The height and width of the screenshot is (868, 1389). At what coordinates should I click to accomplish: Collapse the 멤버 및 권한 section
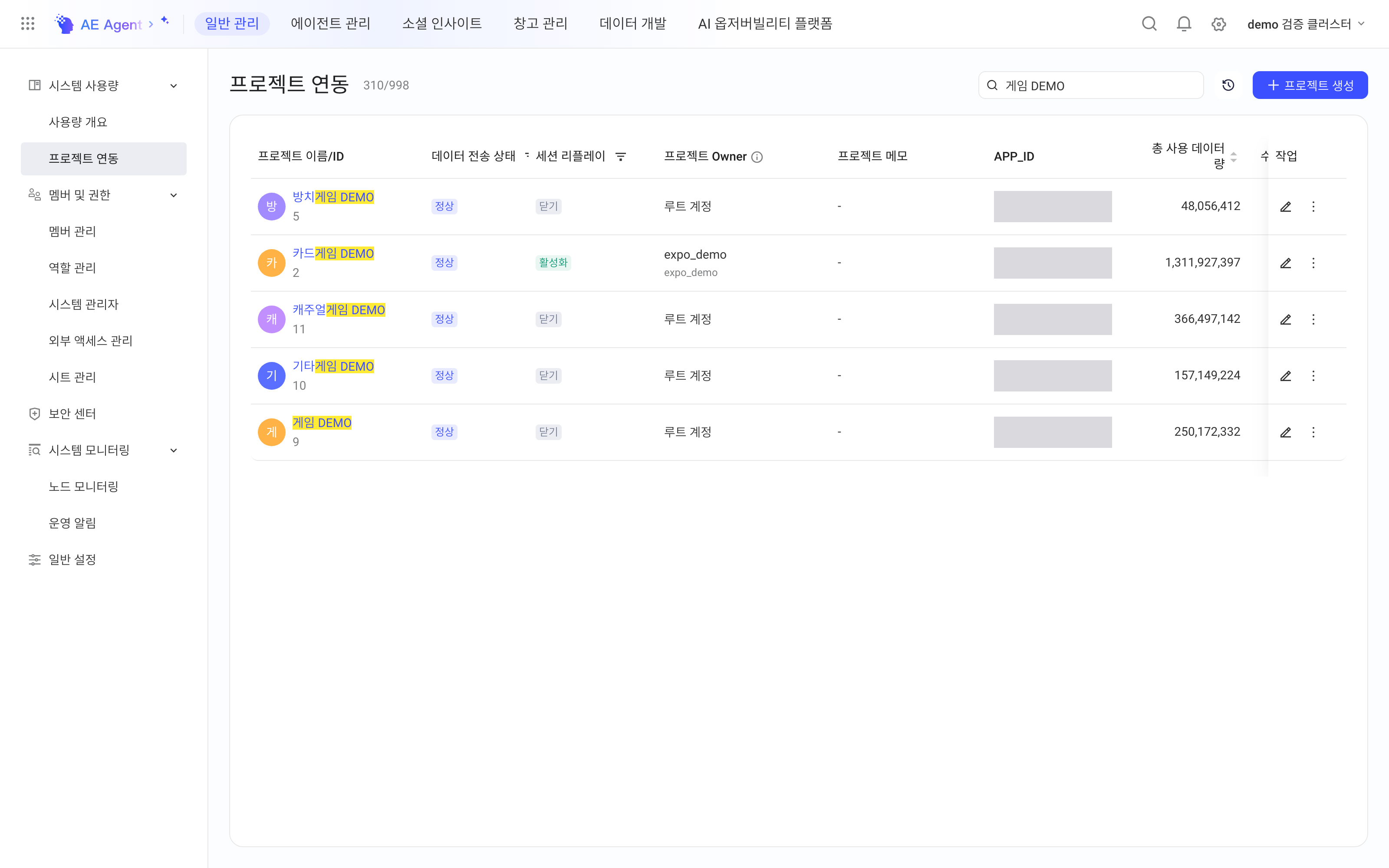click(x=173, y=195)
